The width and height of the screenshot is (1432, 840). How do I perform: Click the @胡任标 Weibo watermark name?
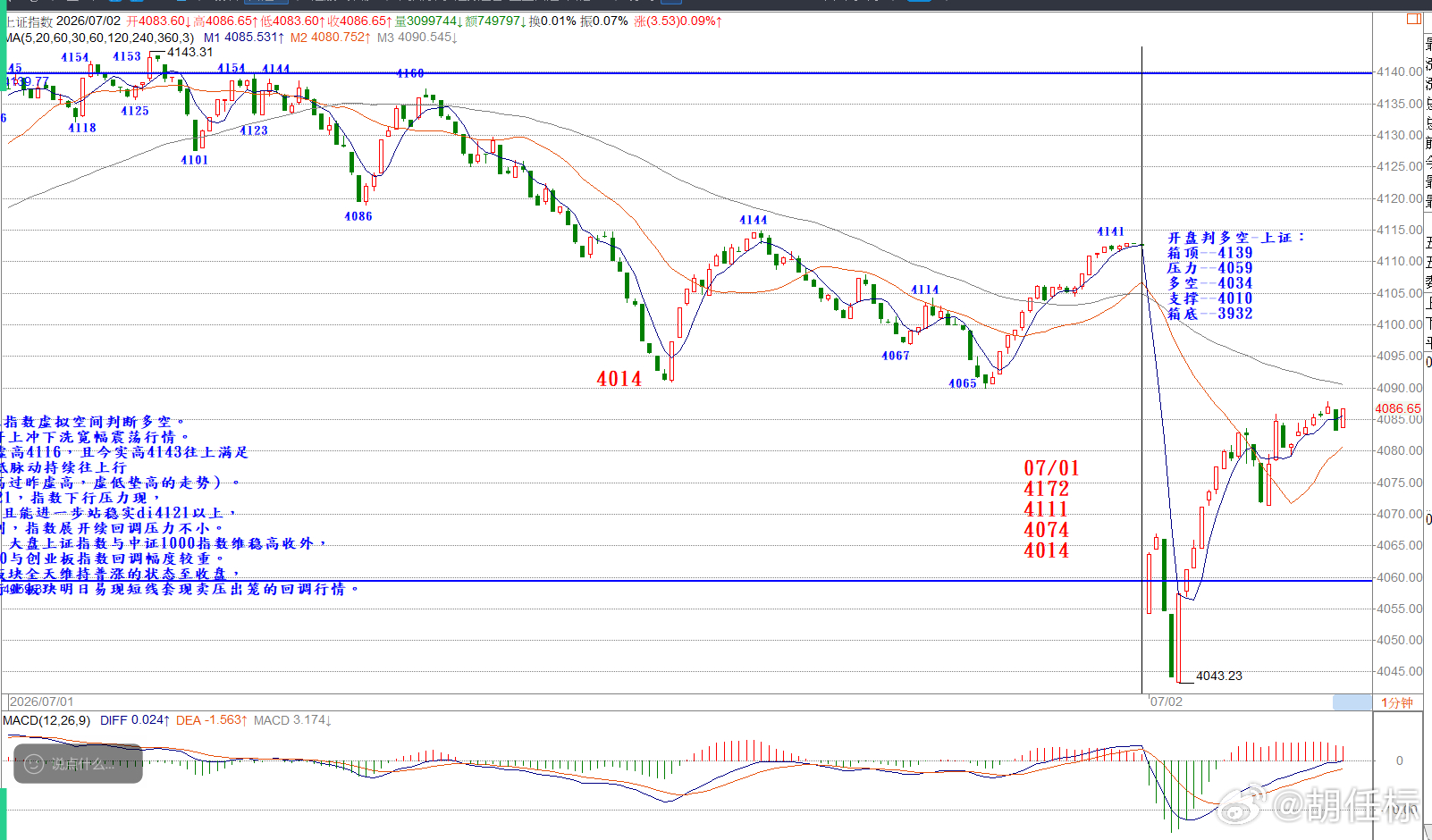coord(1346,804)
